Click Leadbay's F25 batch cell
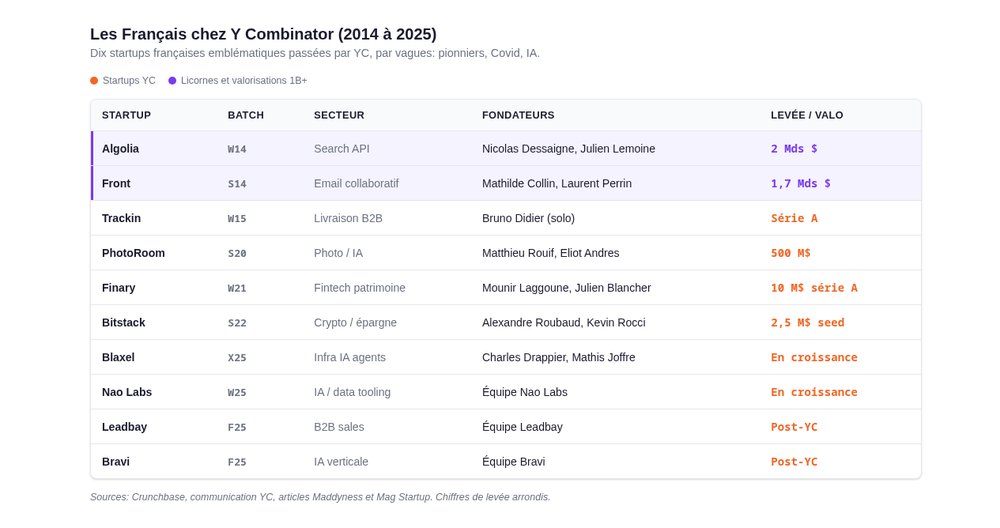Viewport: 1000px width, 528px height. point(237,427)
